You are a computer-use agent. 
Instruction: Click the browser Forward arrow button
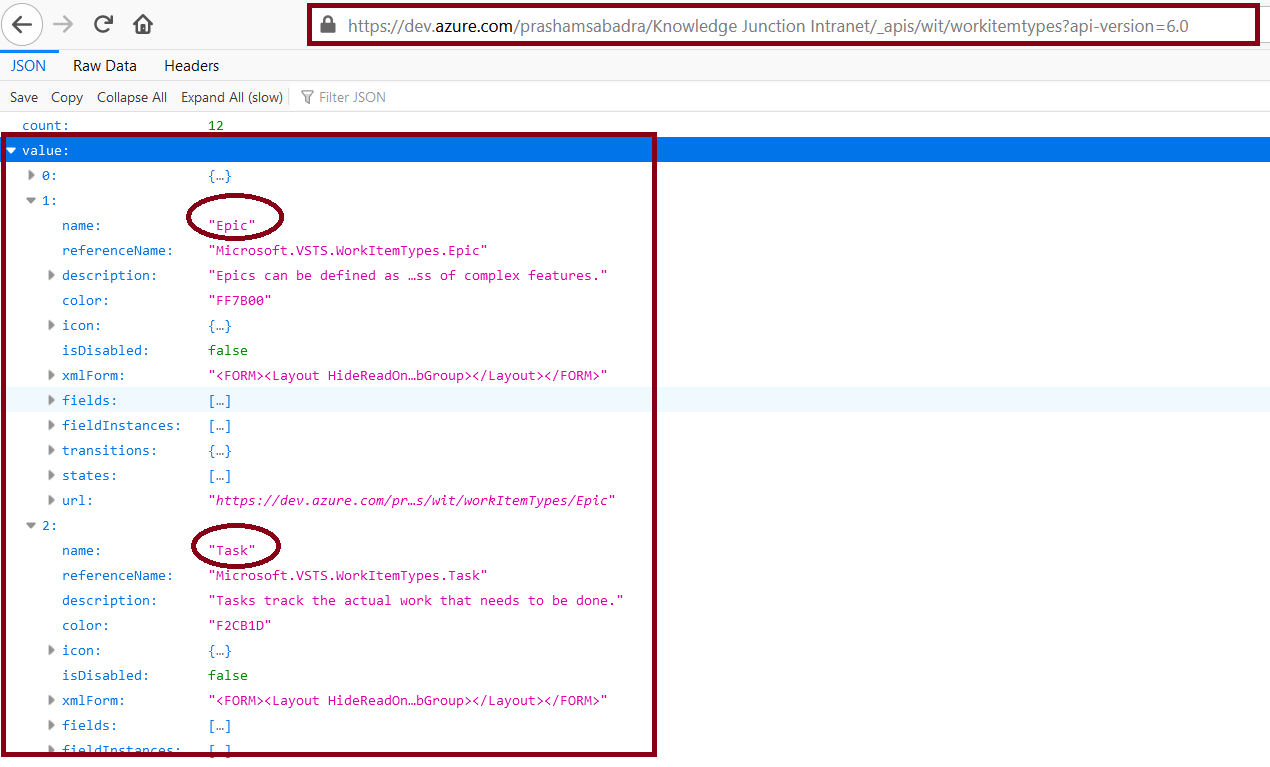[62, 24]
